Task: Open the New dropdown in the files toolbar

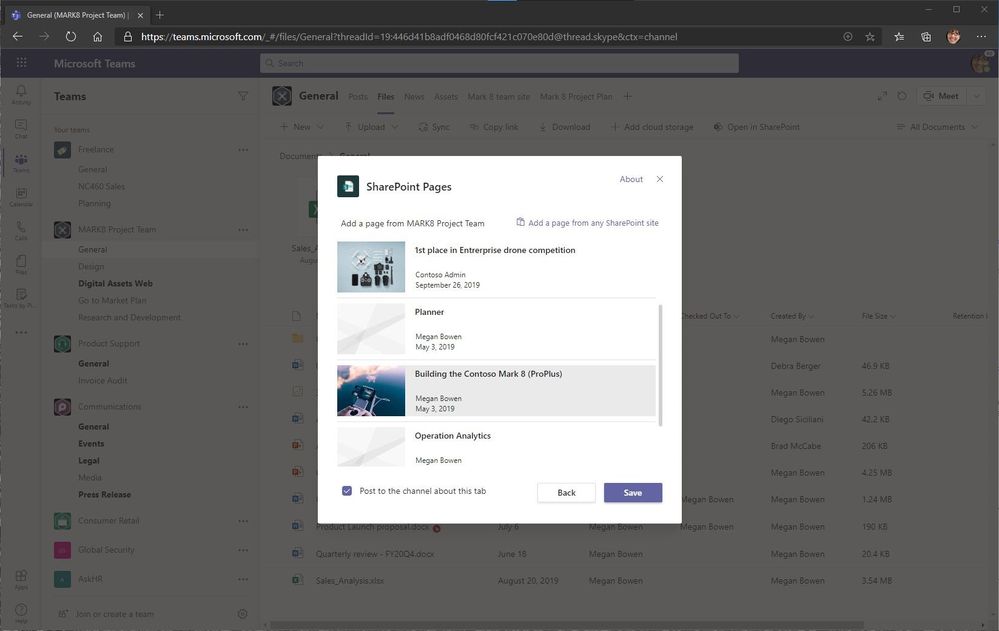Action: pyautogui.click(x=302, y=127)
